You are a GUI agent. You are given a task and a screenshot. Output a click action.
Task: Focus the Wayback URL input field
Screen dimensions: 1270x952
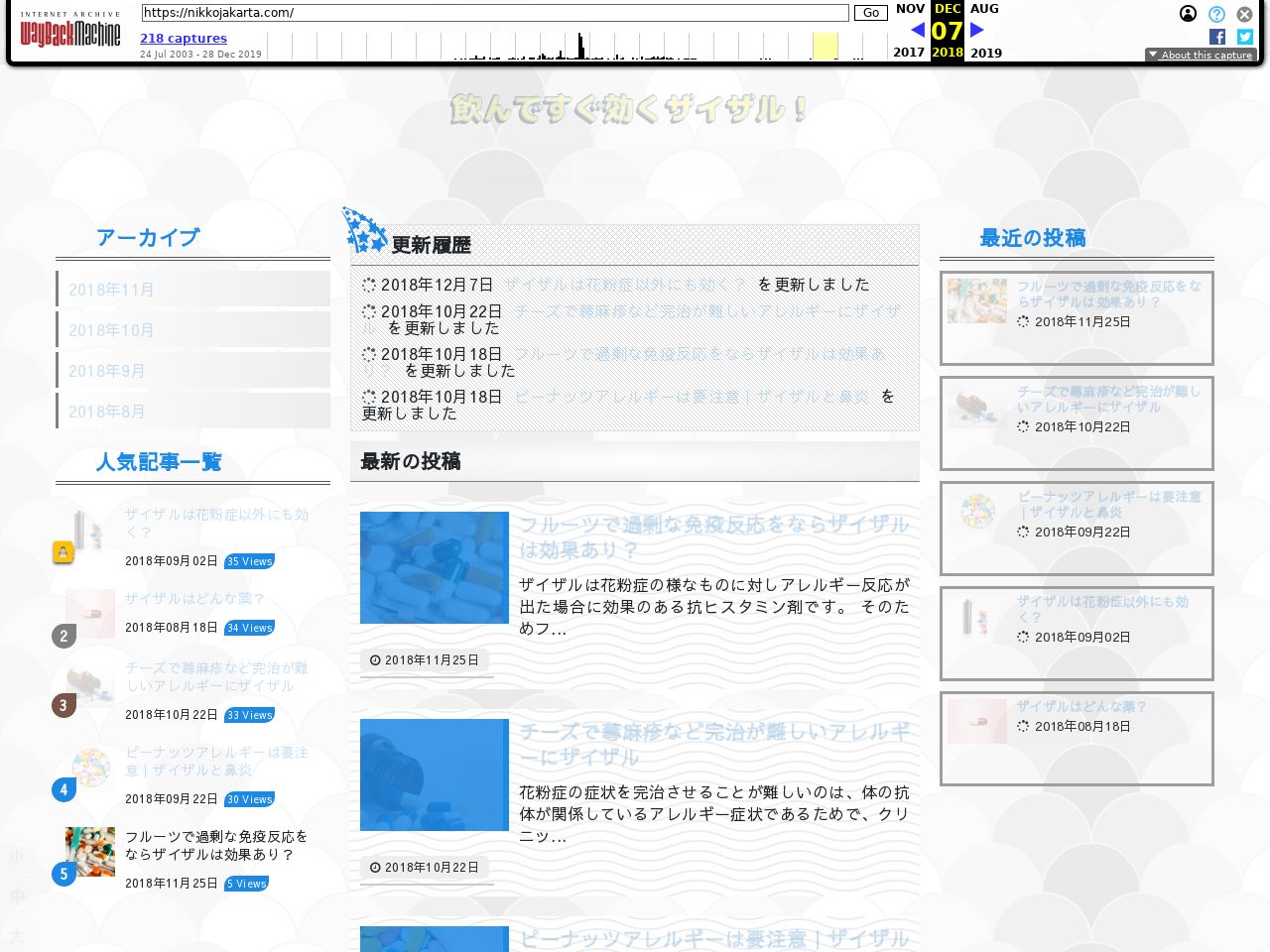pos(495,13)
